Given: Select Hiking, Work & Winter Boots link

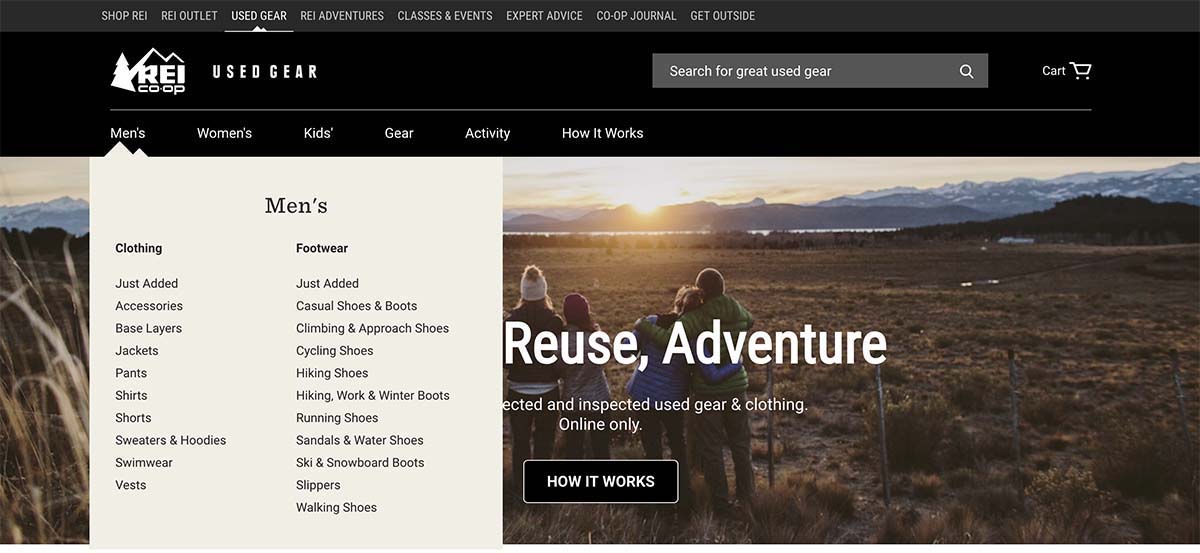Looking at the screenshot, I should (373, 395).
